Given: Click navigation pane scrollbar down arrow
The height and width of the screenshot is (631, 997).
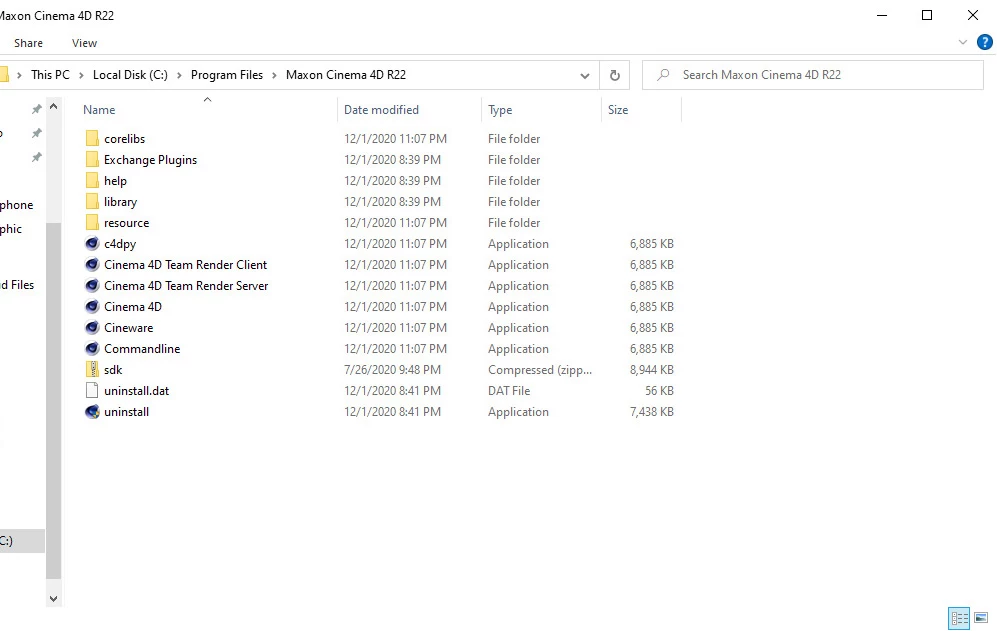Looking at the screenshot, I should [53, 599].
